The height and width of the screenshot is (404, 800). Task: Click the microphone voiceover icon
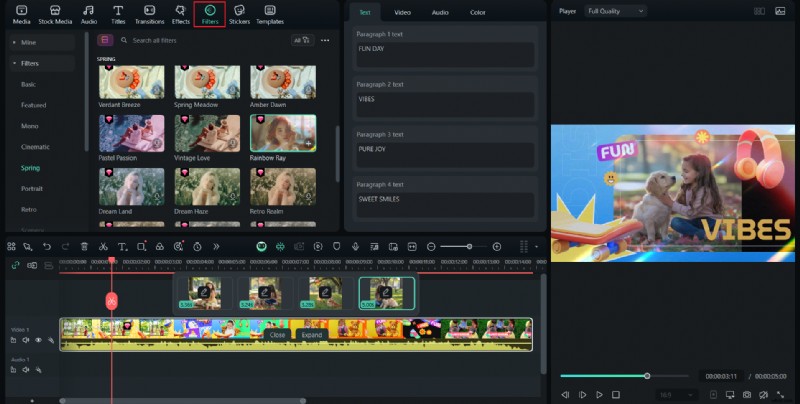pyautogui.click(x=356, y=246)
